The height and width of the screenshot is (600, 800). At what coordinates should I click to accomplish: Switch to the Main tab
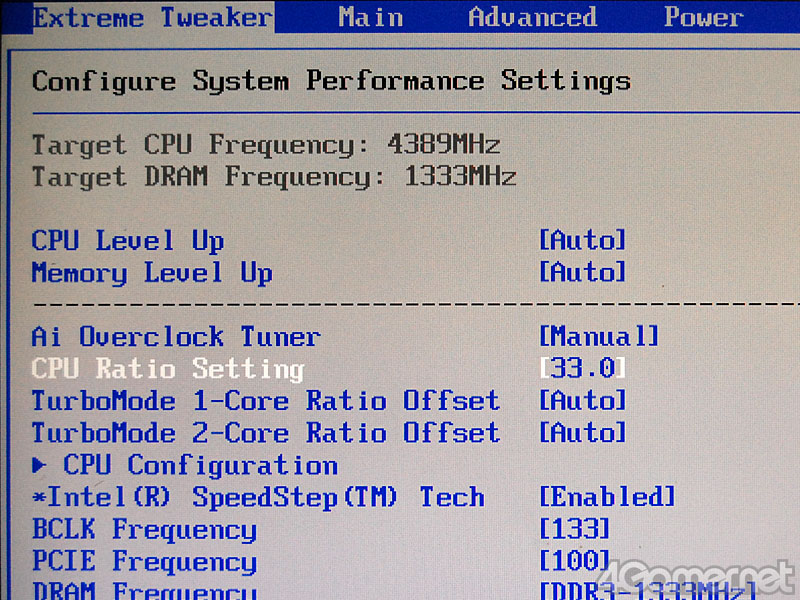click(x=371, y=17)
